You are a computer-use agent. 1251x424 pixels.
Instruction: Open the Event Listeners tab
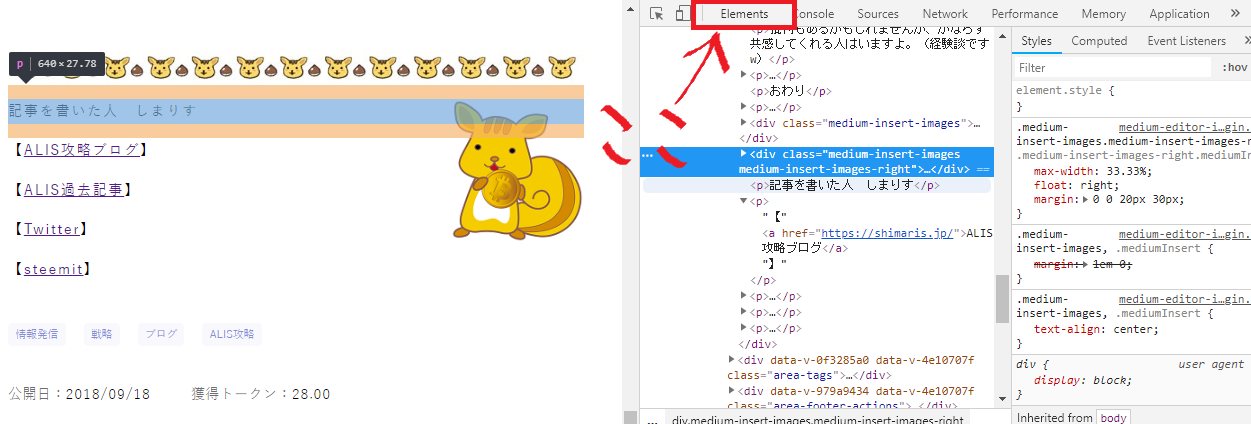[x=1186, y=41]
